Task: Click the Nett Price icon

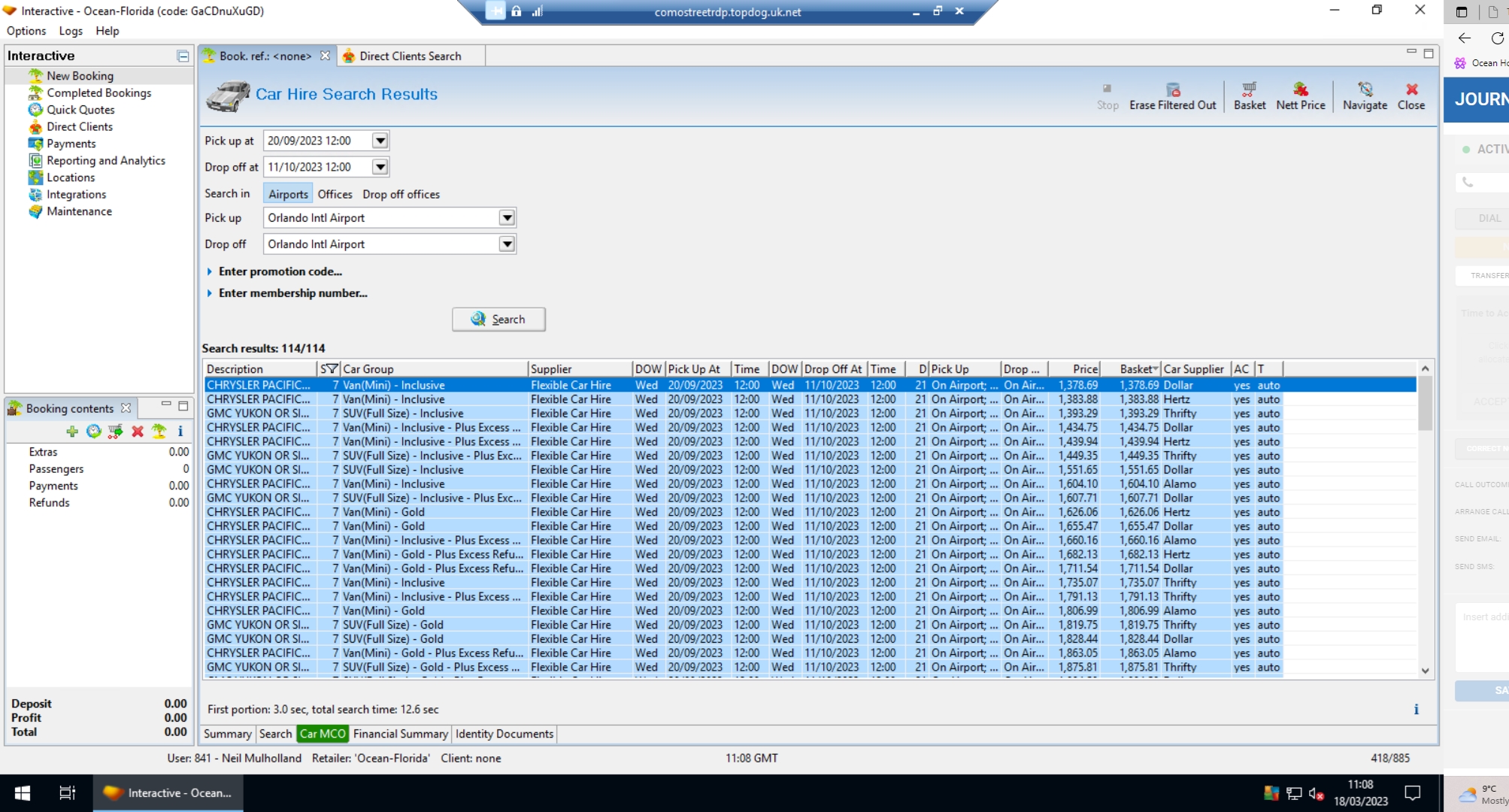Action: (1300, 95)
